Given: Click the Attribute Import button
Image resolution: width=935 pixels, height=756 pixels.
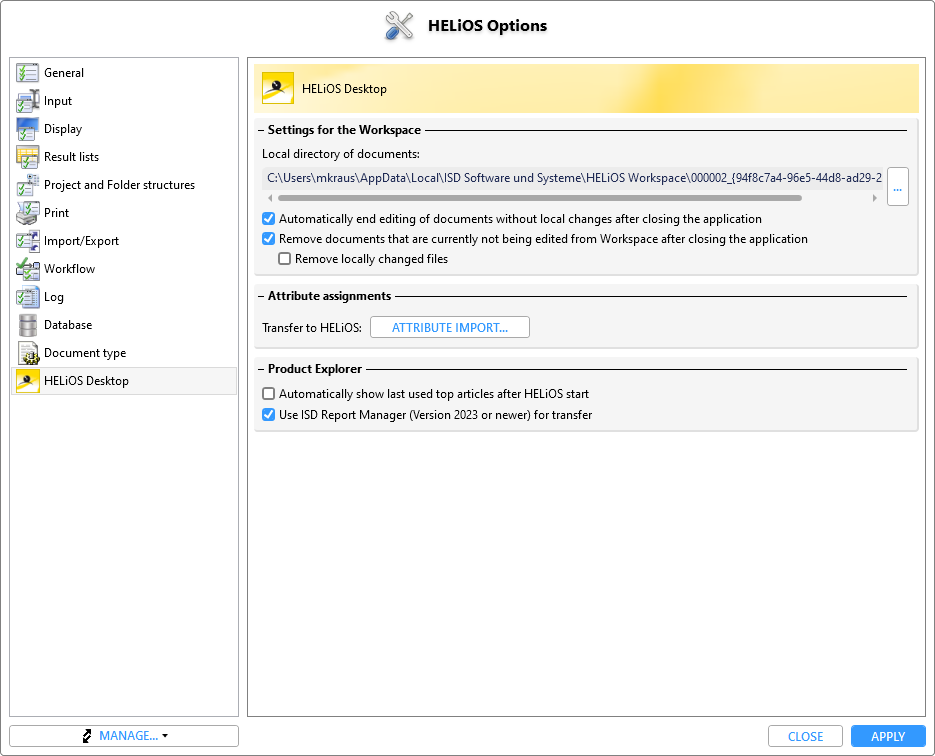Looking at the screenshot, I should click(x=450, y=327).
